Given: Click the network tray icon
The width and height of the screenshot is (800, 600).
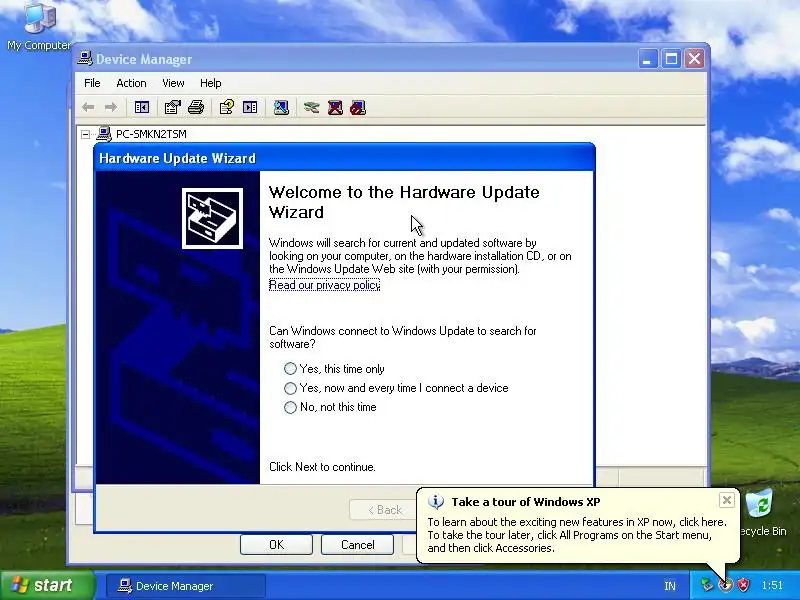Looking at the screenshot, I should point(707,585).
